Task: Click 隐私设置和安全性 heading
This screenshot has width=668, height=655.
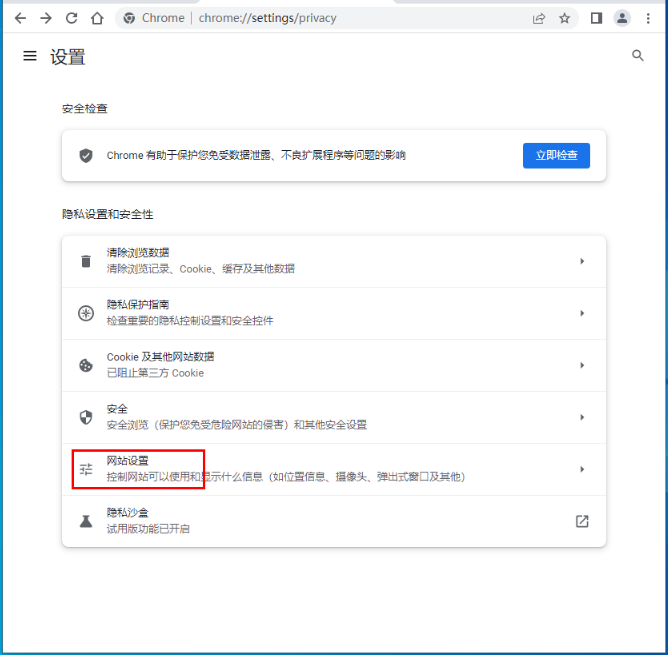Action: pos(107,214)
